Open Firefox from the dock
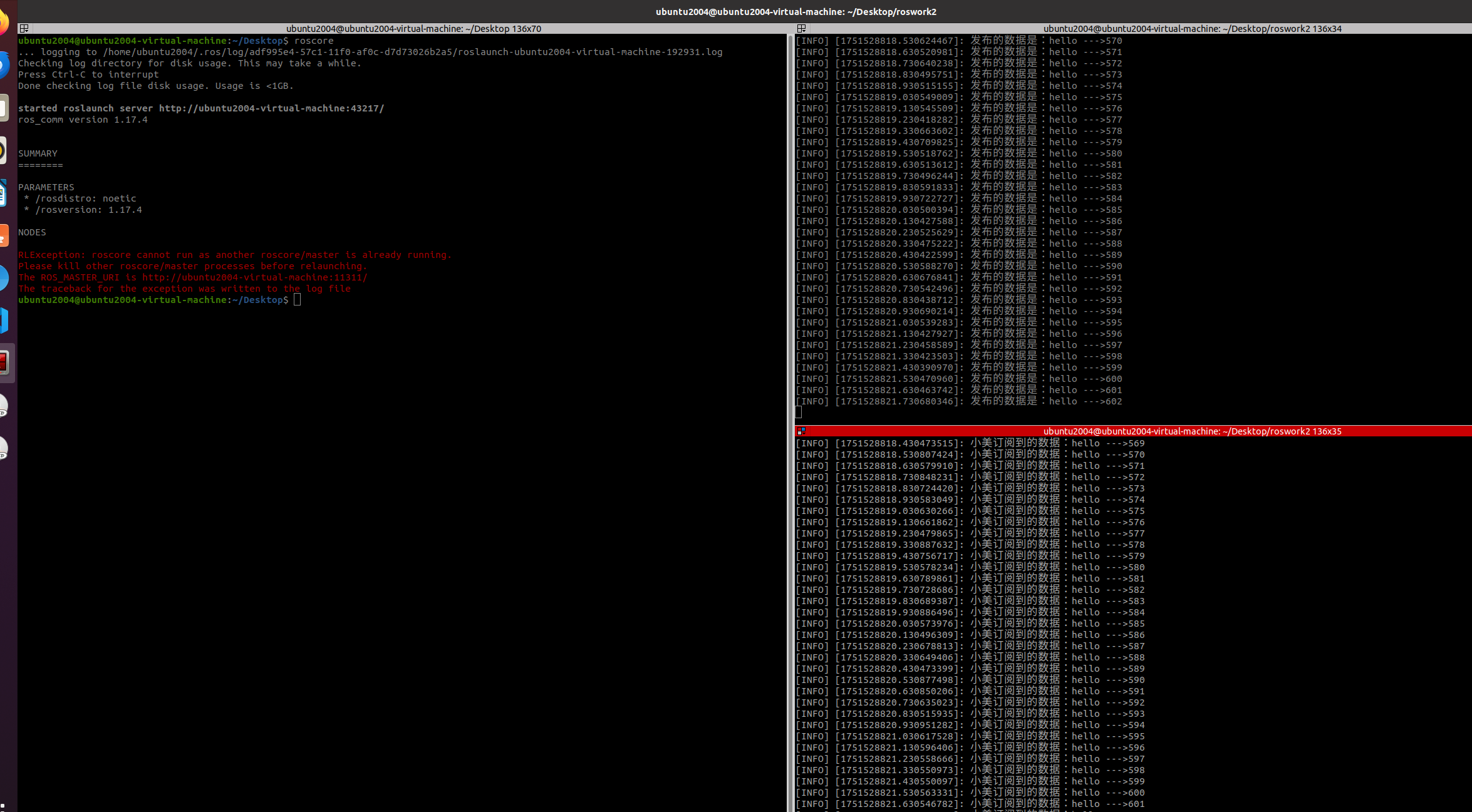Image resolution: width=1472 pixels, height=812 pixels. pyautogui.click(x=3, y=23)
